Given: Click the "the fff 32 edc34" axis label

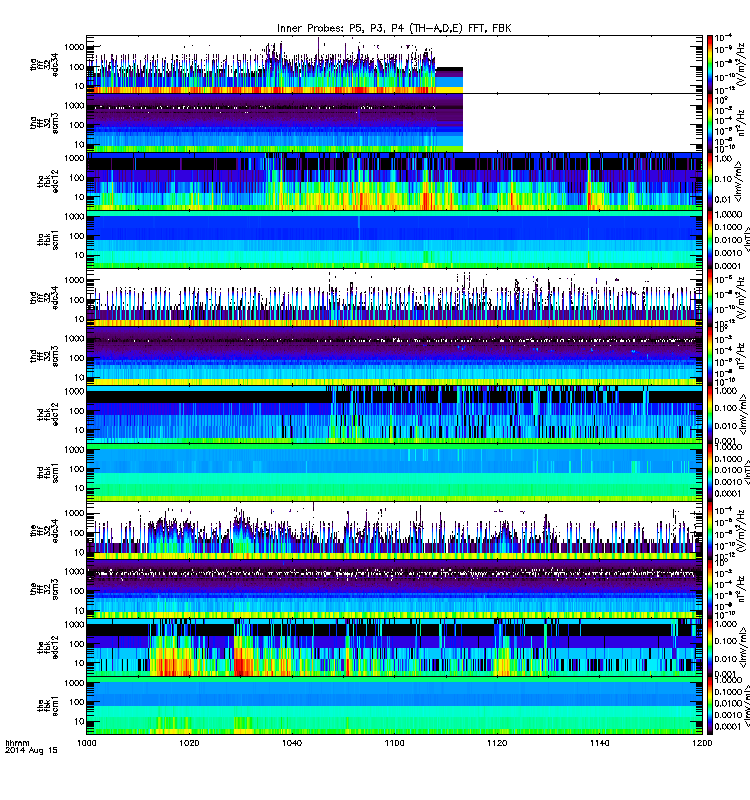Looking at the screenshot, I should [44, 531].
